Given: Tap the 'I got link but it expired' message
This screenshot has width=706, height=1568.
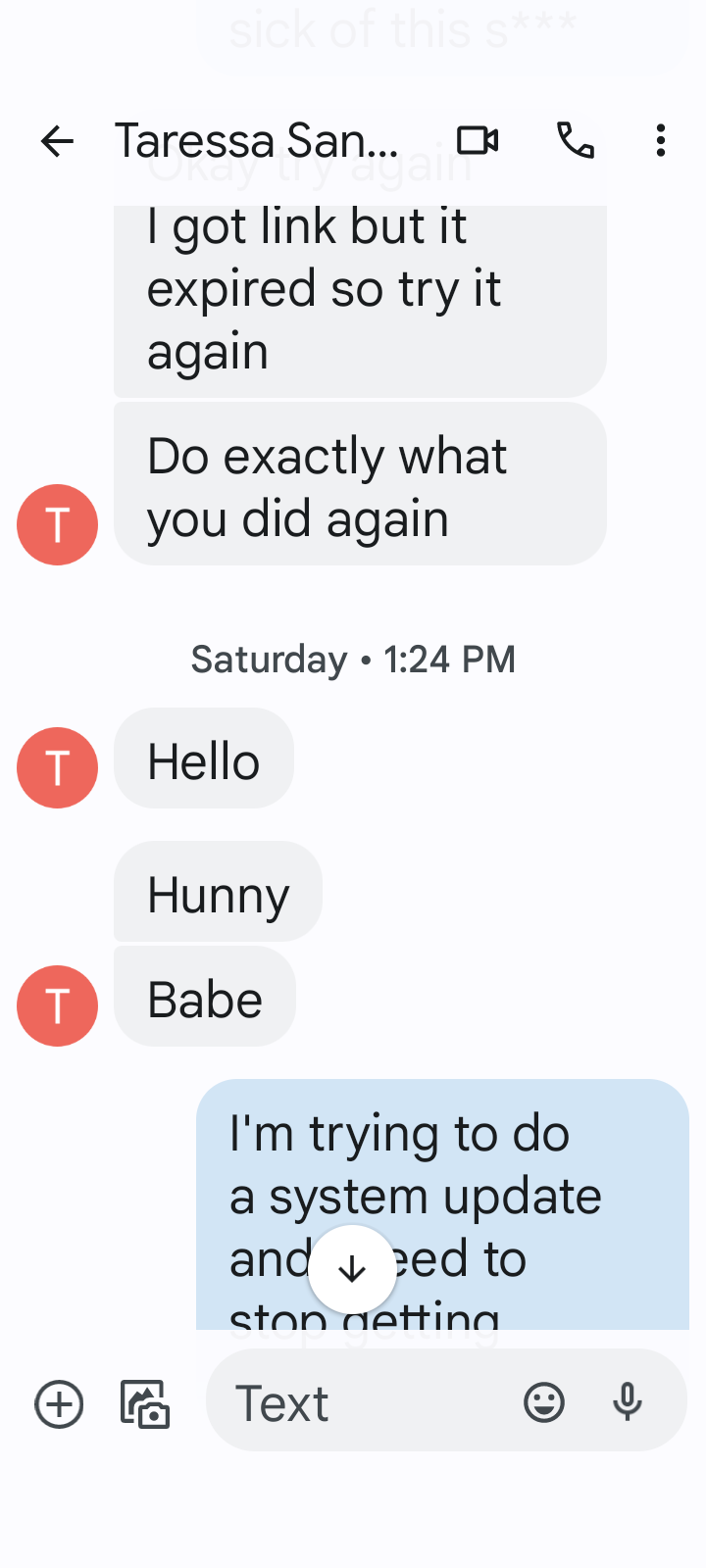Looking at the screenshot, I should (x=359, y=294).
